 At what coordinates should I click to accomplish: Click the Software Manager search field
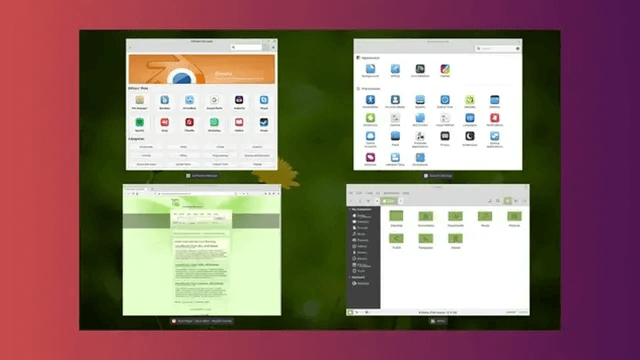point(247,47)
